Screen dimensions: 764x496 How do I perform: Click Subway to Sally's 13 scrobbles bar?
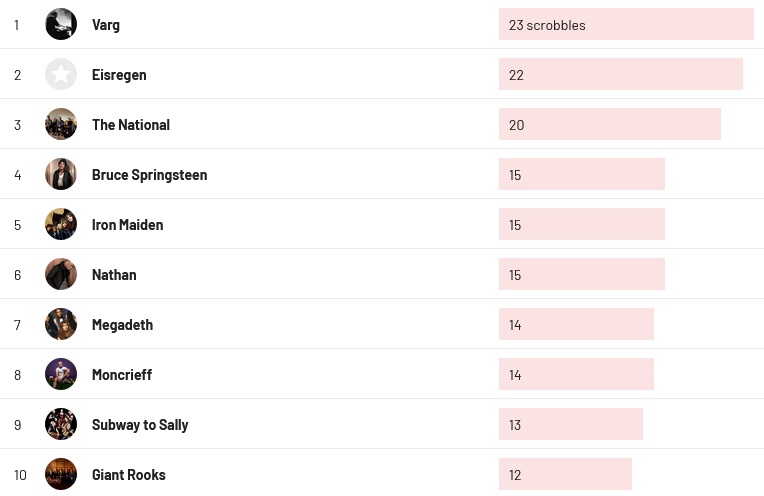570,424
